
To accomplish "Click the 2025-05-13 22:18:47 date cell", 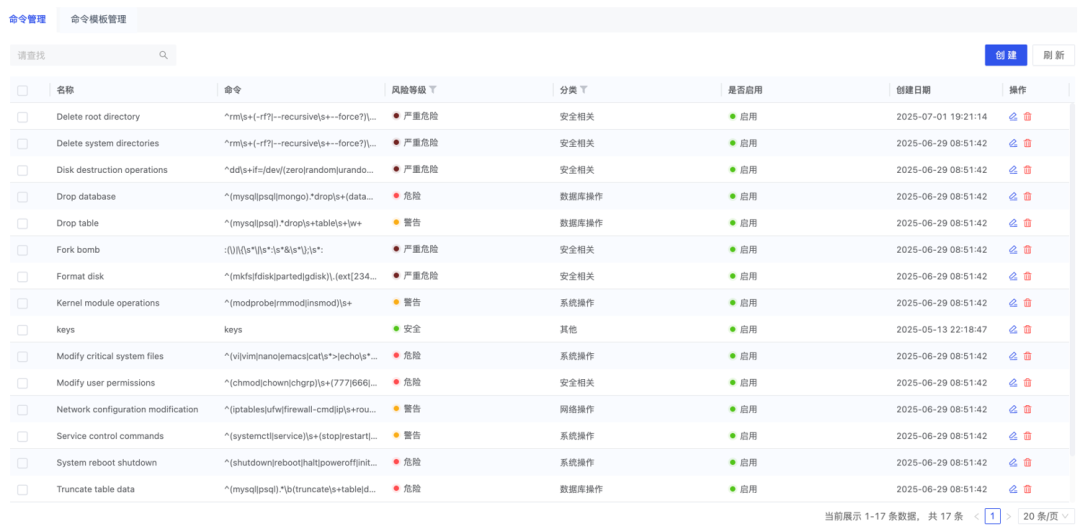I will [942, 329].
